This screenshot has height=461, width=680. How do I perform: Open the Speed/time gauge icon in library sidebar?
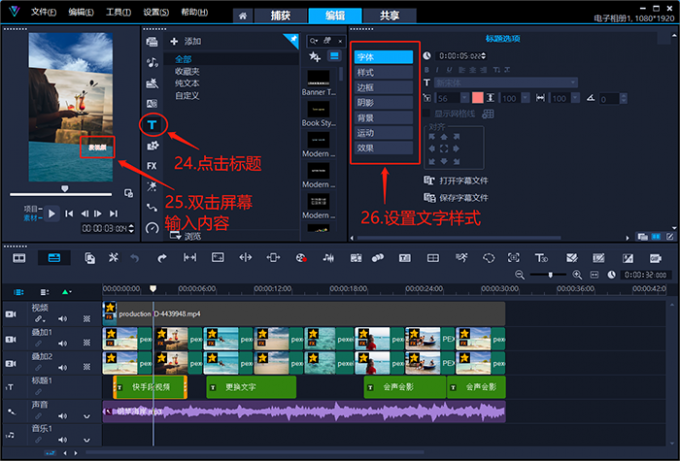(x=152, y=228)
